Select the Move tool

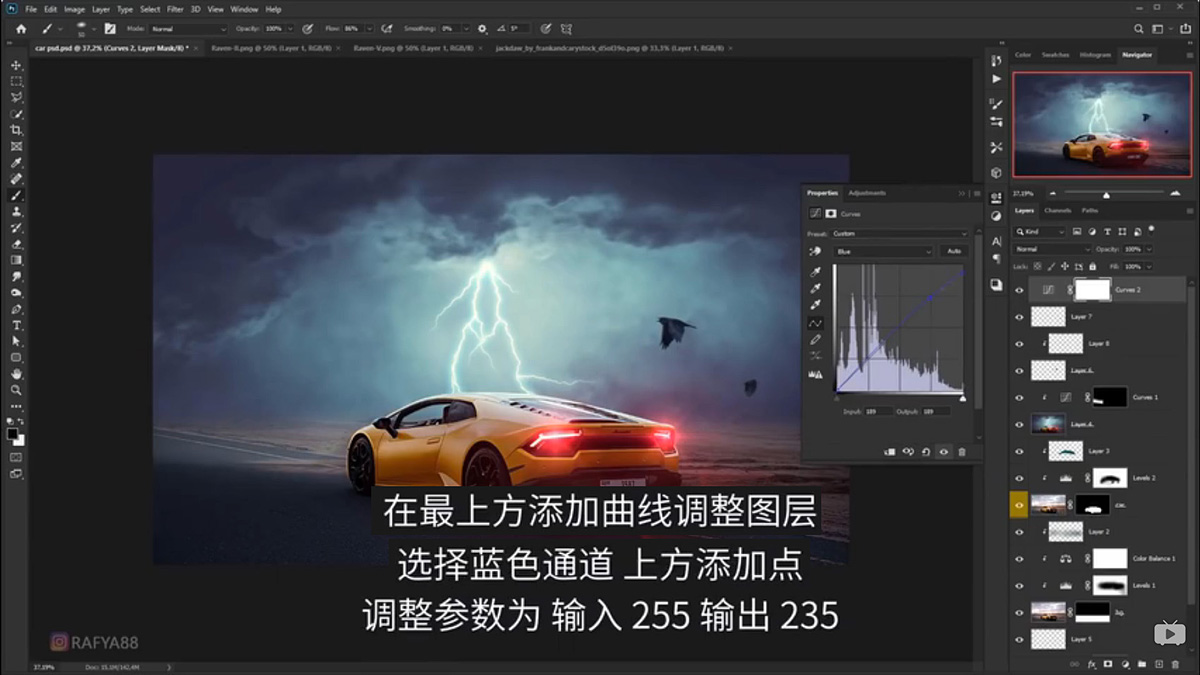click(14, 64)
